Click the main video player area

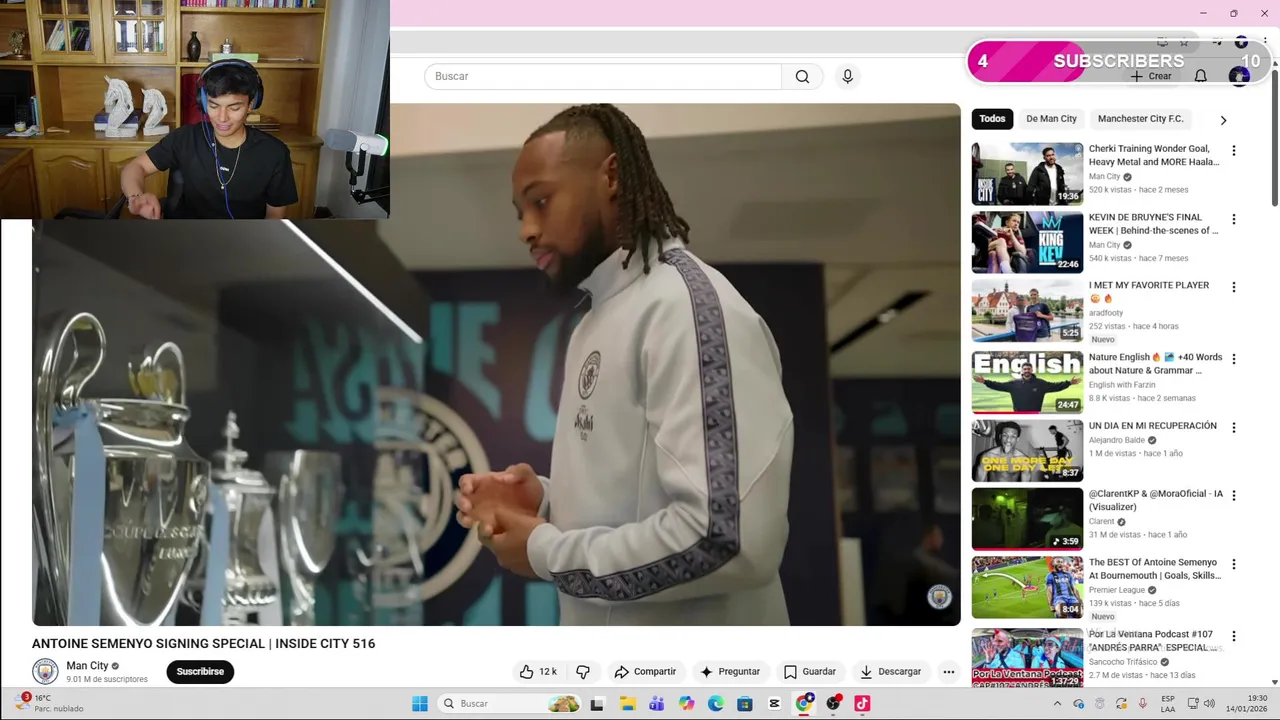click(496, 364)
